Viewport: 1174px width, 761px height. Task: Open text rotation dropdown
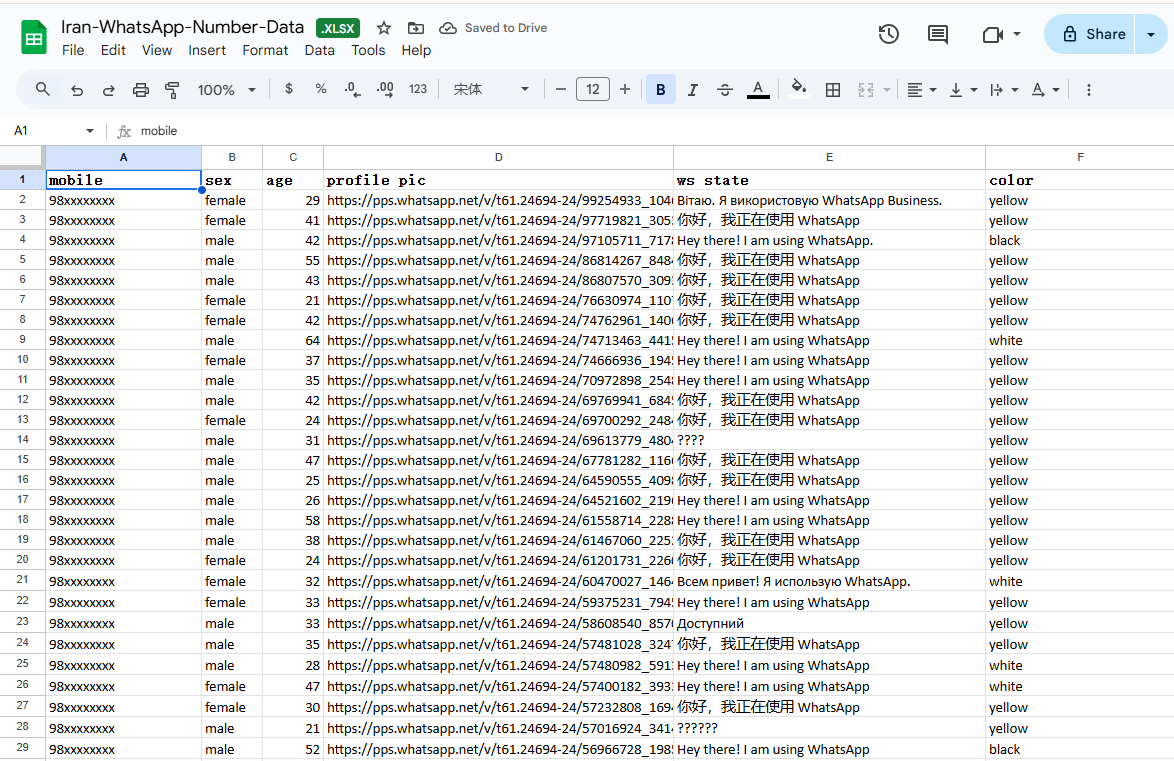1045,90
